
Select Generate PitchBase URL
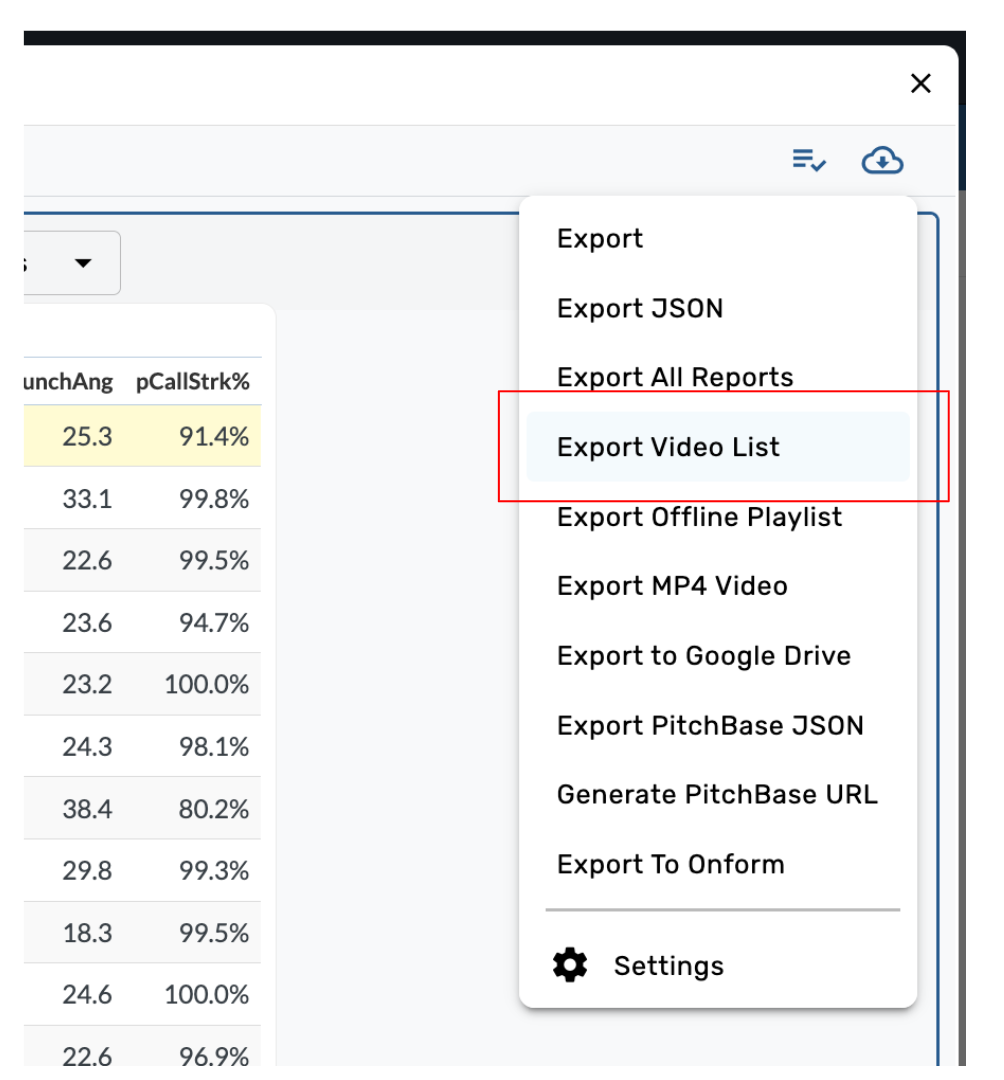[717, 795]
